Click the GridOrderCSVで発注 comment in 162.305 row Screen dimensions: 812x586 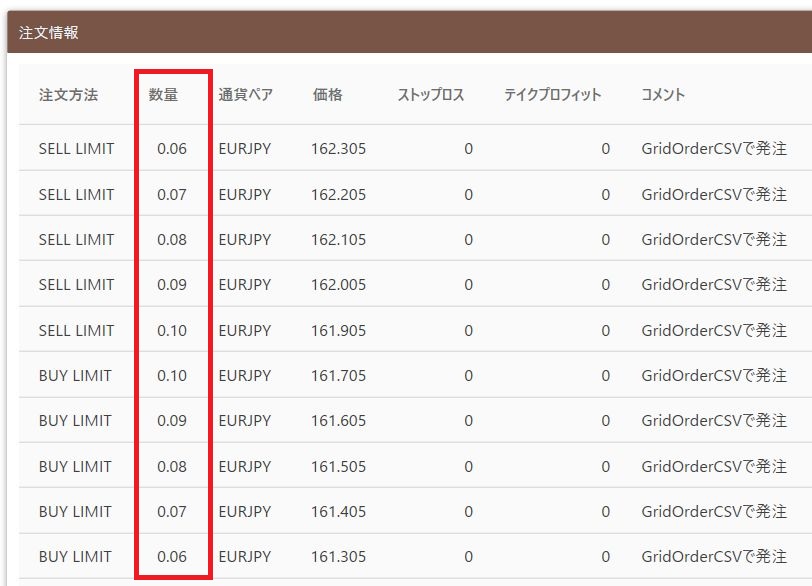coord(714,149)
